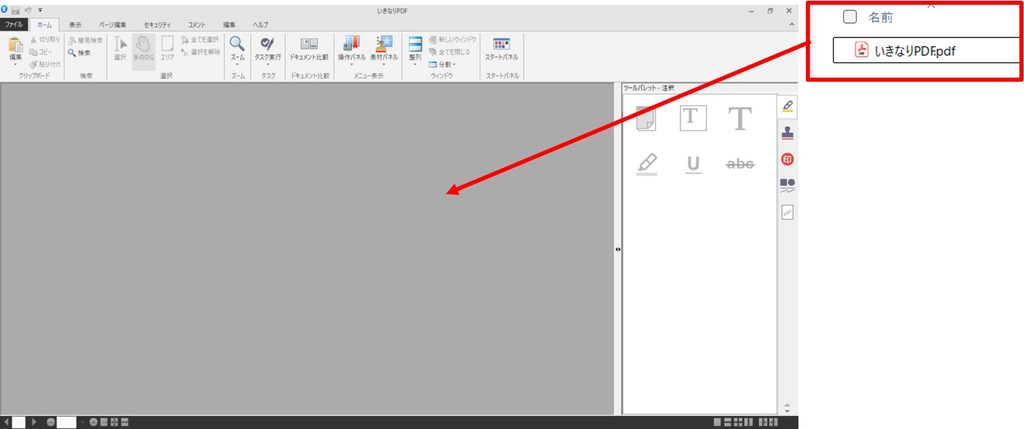
Task: Expand the 分割 split dropdown
Action: 442,64
